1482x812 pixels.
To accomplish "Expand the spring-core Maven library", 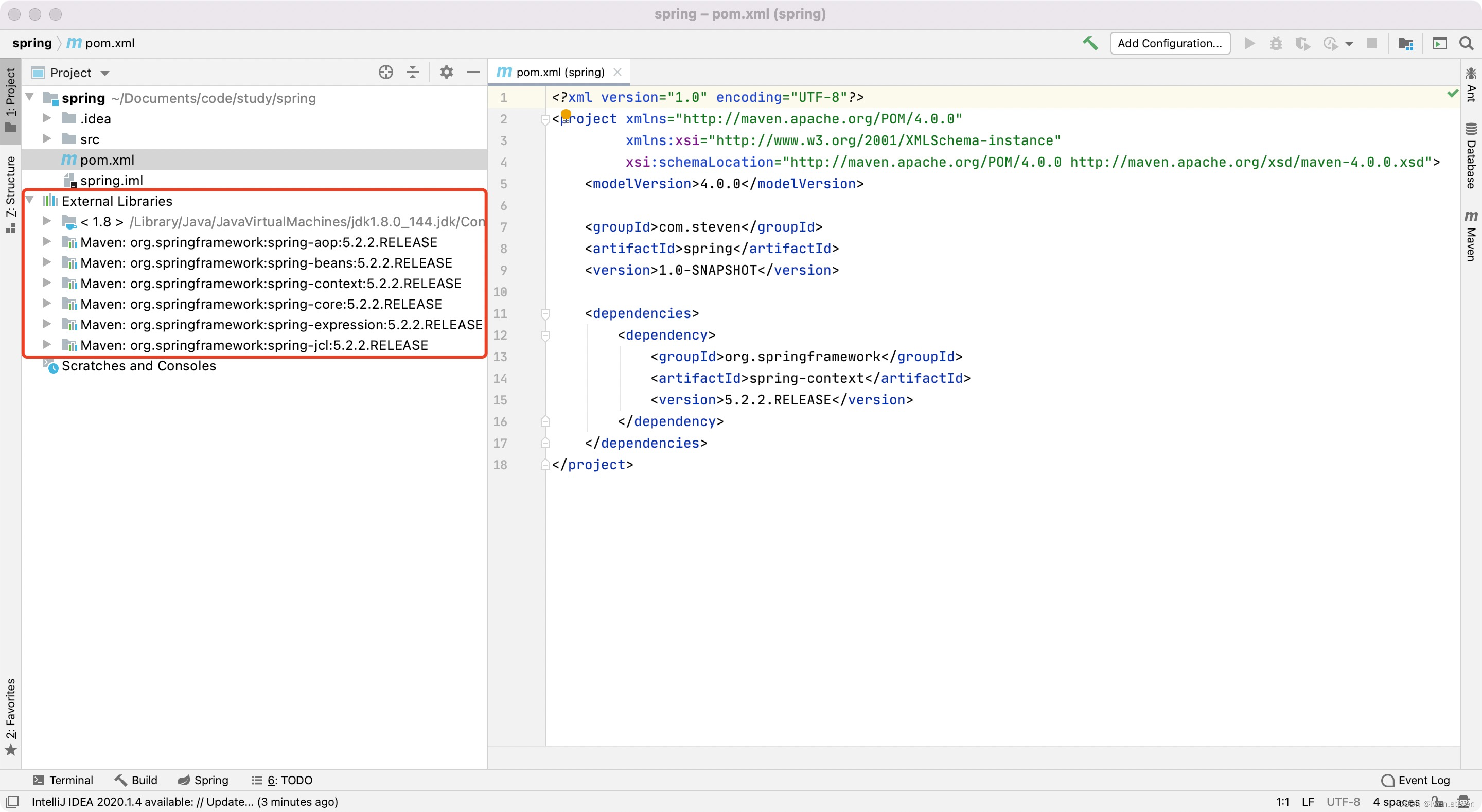I will coord(47,304).
